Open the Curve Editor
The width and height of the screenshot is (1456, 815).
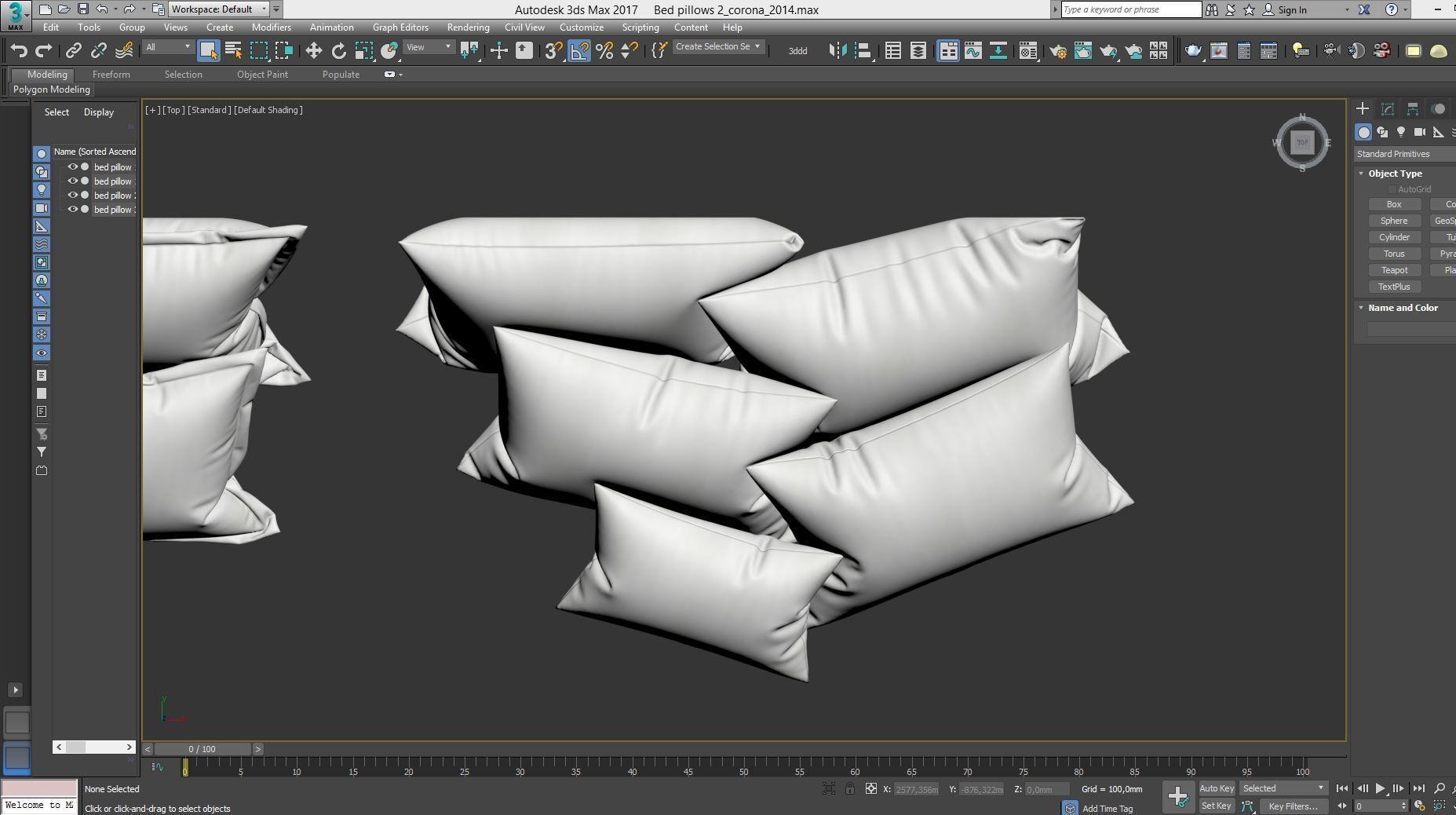click(x=973, y=51)
